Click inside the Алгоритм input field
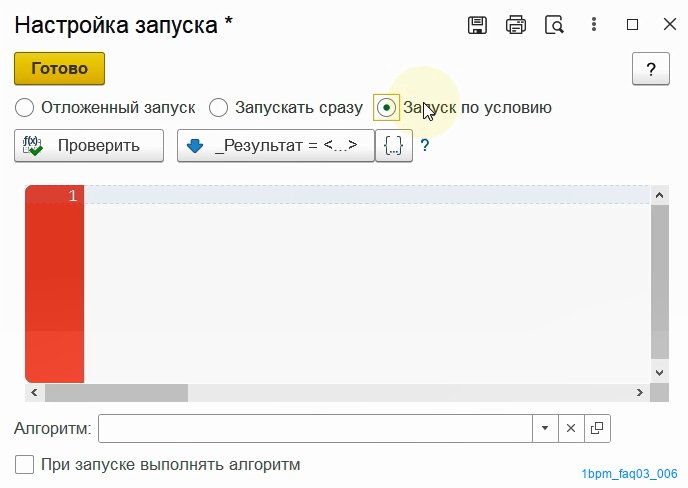Screen dimensions: 688x488 (x=315, y=428)
